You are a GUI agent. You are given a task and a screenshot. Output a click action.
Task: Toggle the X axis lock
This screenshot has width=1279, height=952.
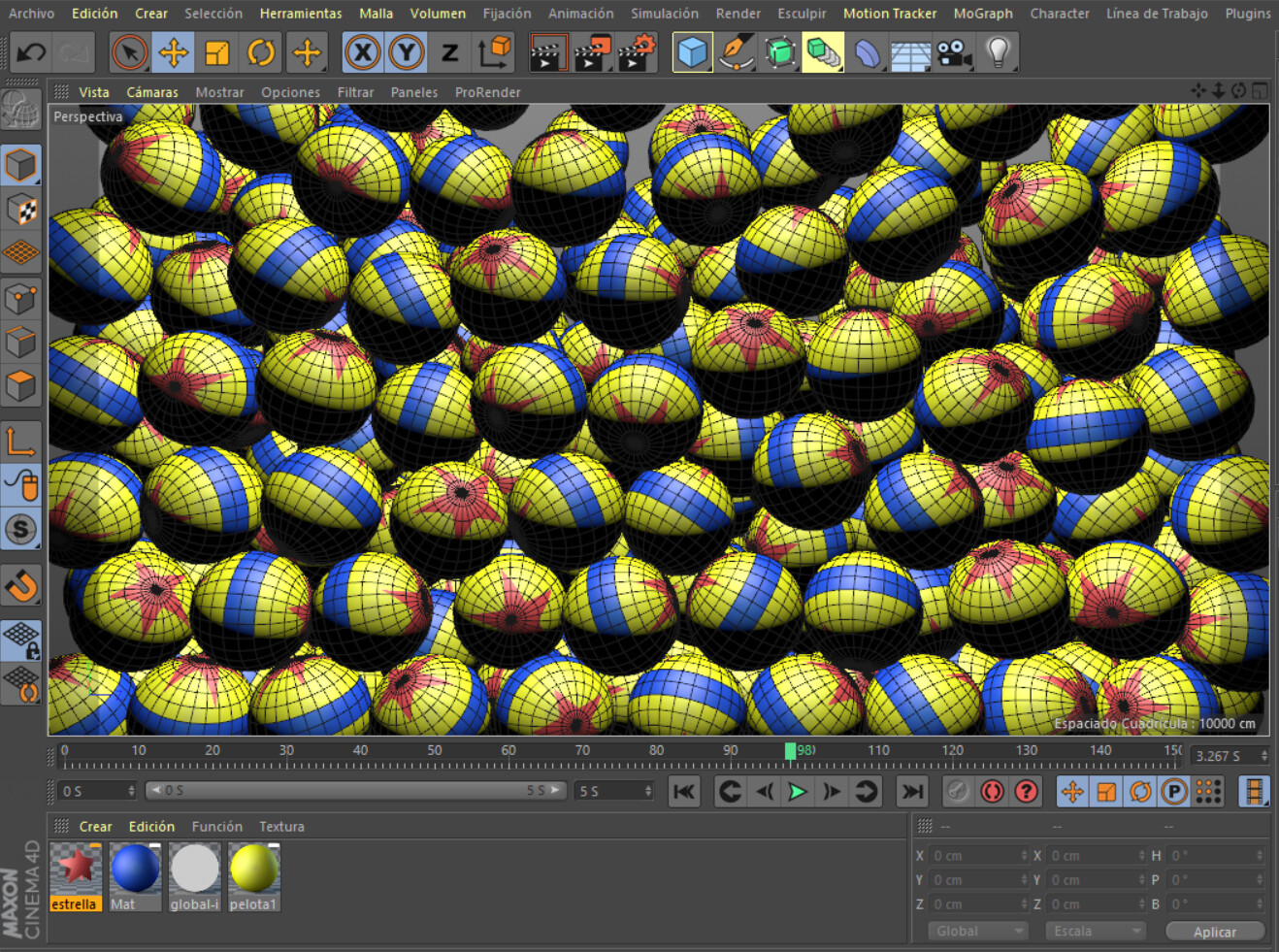[362, 51]
